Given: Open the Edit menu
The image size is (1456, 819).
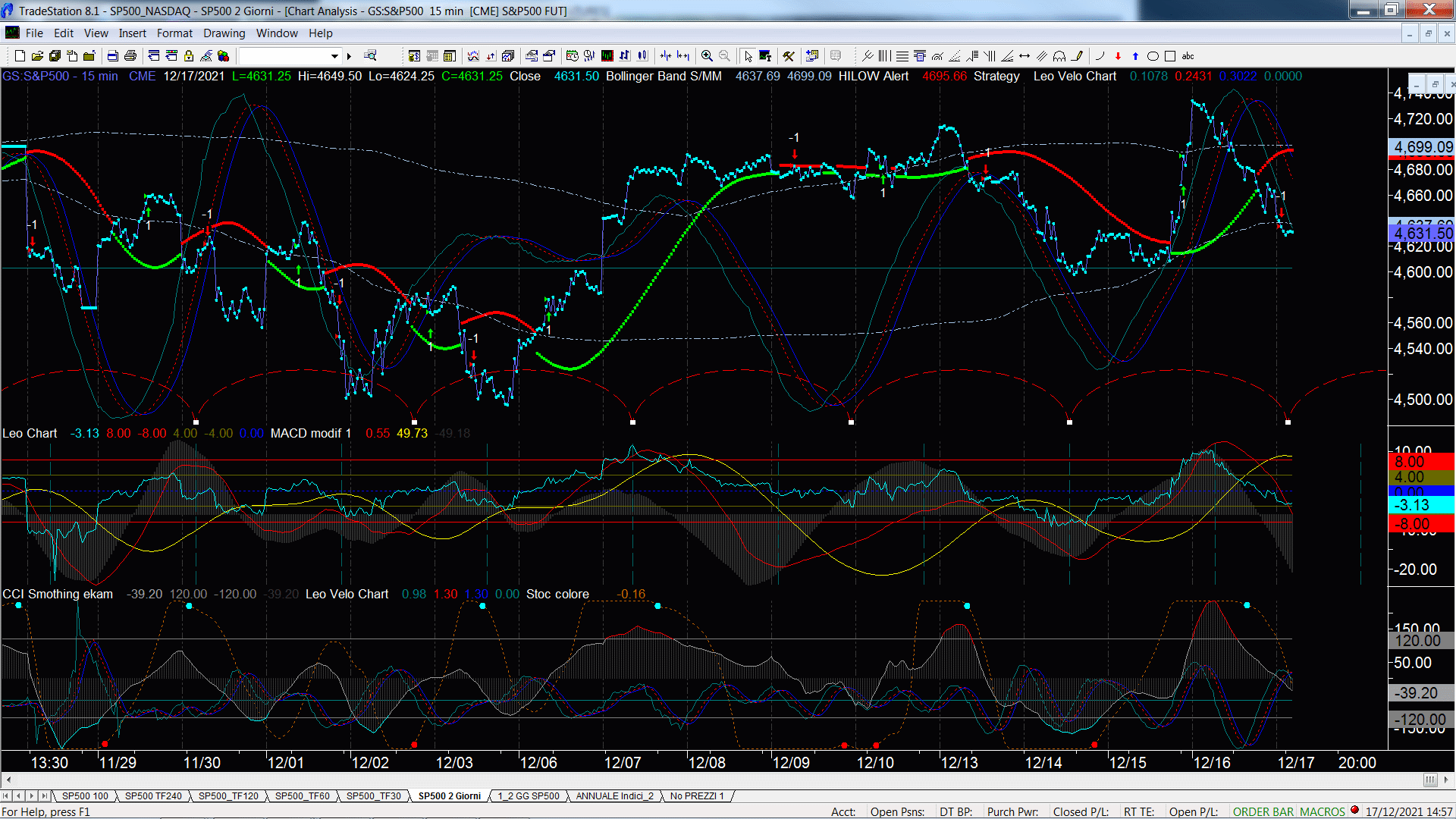Looking at the screenshot, I should (64, 33).
